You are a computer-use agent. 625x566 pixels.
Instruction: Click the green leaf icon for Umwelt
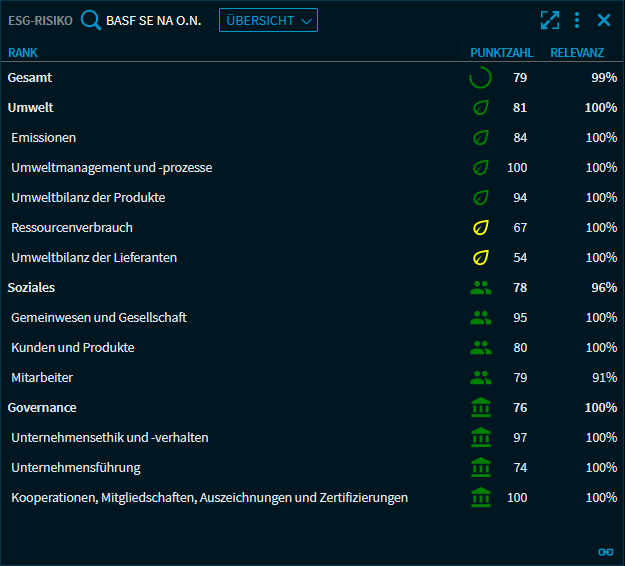coord(480,107)
